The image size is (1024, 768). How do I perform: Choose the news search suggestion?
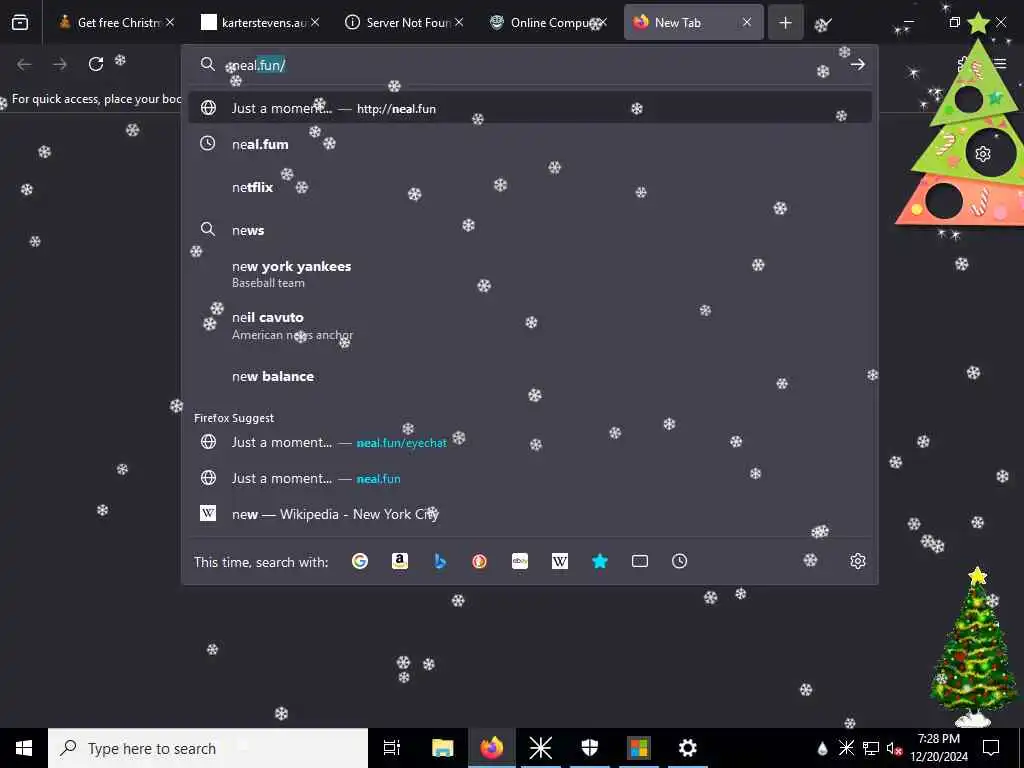coord(530,230)
